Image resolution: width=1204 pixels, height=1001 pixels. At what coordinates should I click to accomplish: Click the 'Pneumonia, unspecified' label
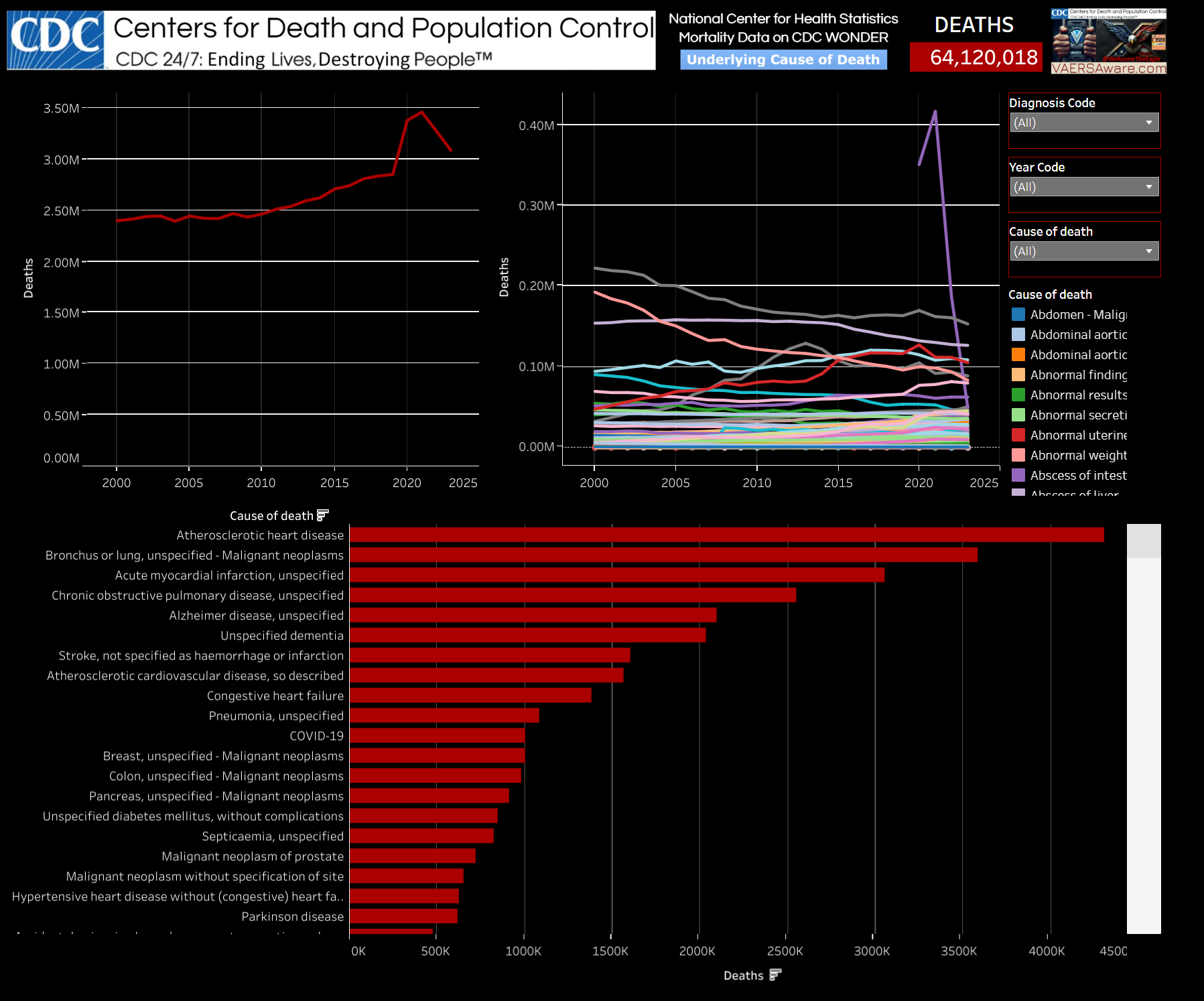point(276,716)
